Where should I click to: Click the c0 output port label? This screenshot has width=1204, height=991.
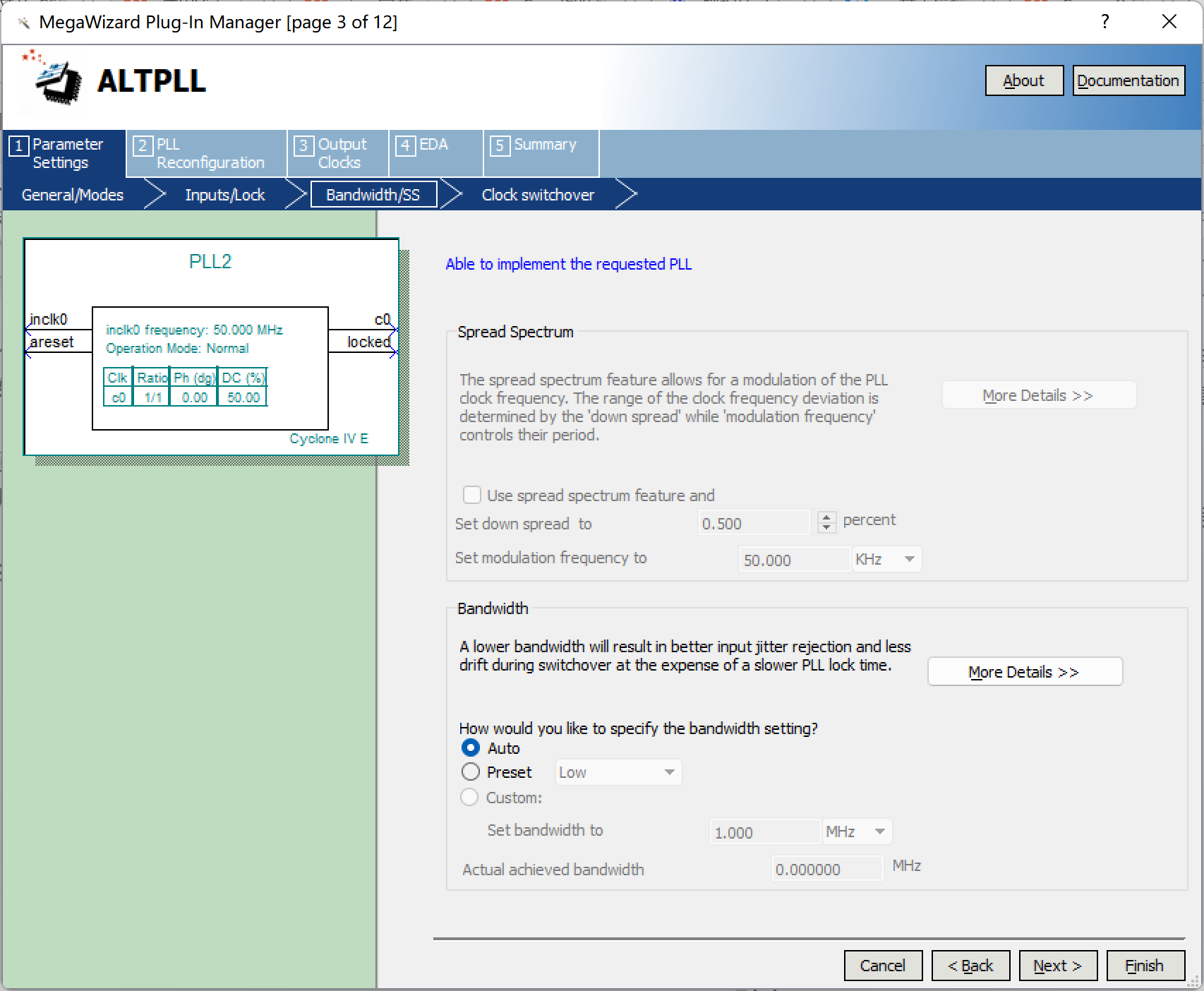pyautogui.click(x=382, y=319)
